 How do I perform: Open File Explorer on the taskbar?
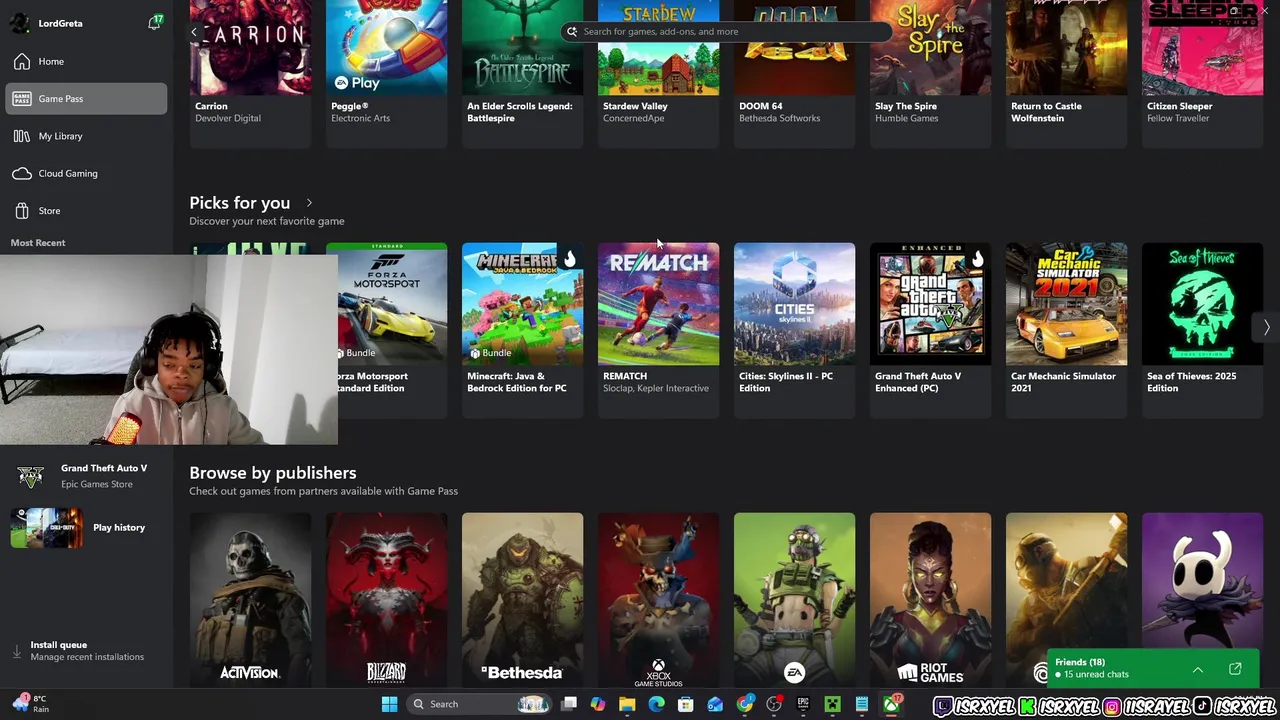(627, 704)
